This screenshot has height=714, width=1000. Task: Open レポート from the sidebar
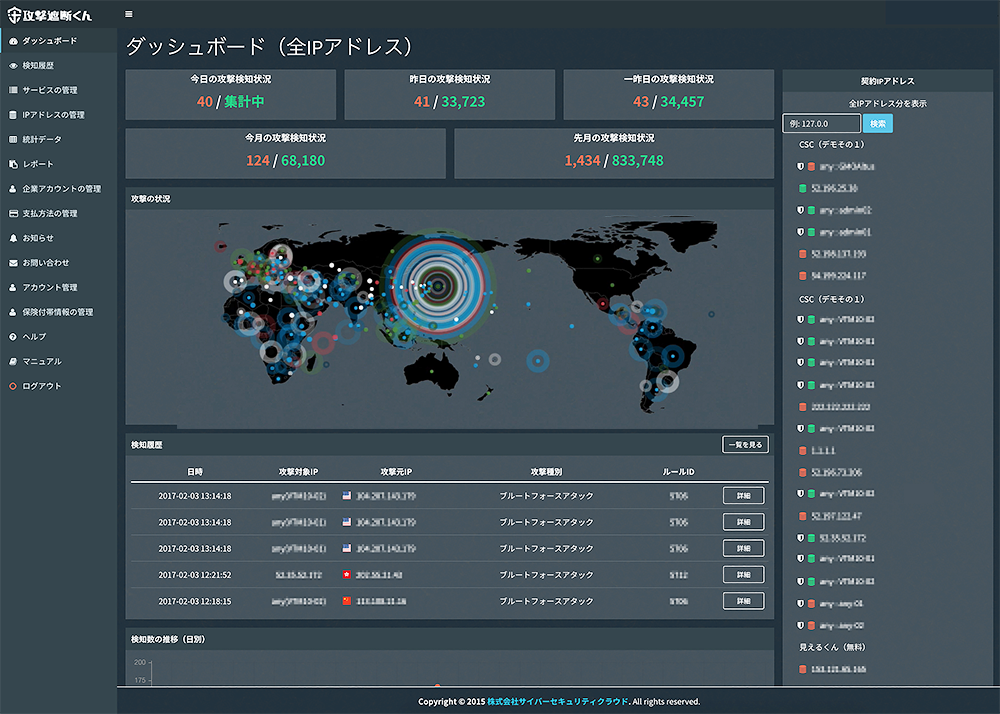(x=38, y=164)
